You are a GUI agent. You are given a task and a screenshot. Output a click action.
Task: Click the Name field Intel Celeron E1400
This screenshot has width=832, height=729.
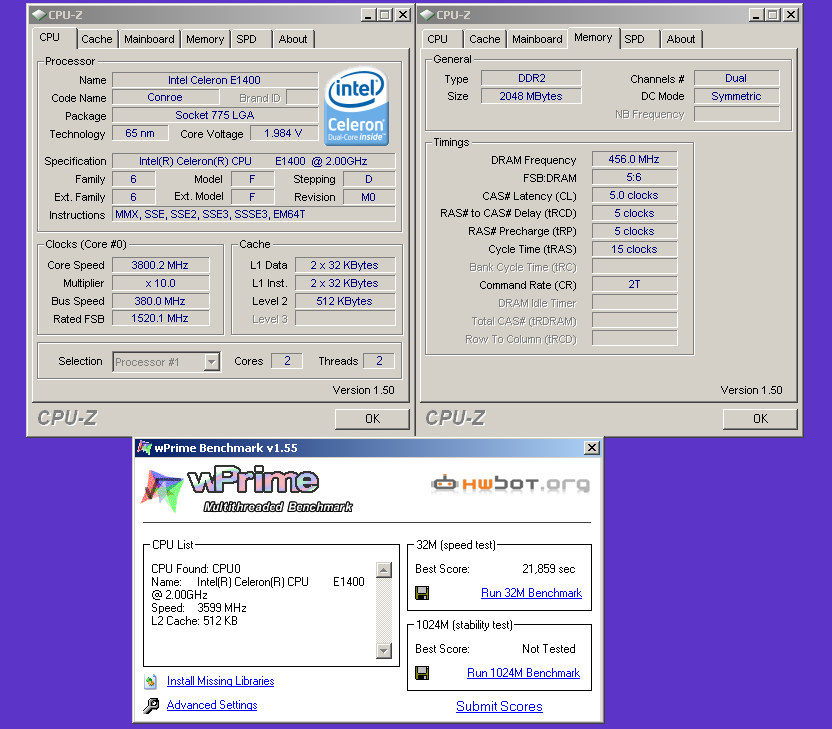(x=215, y=80)
